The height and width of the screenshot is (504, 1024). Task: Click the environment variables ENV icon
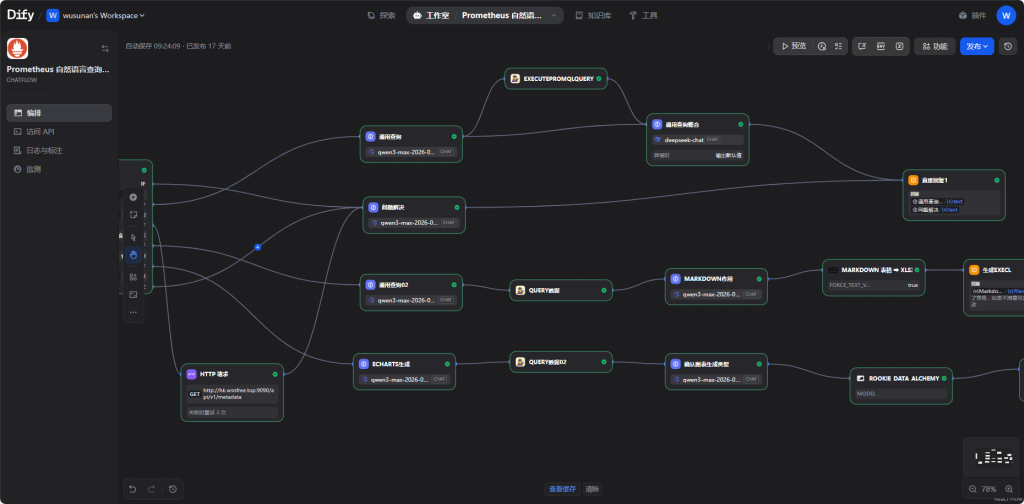point(879,46)
